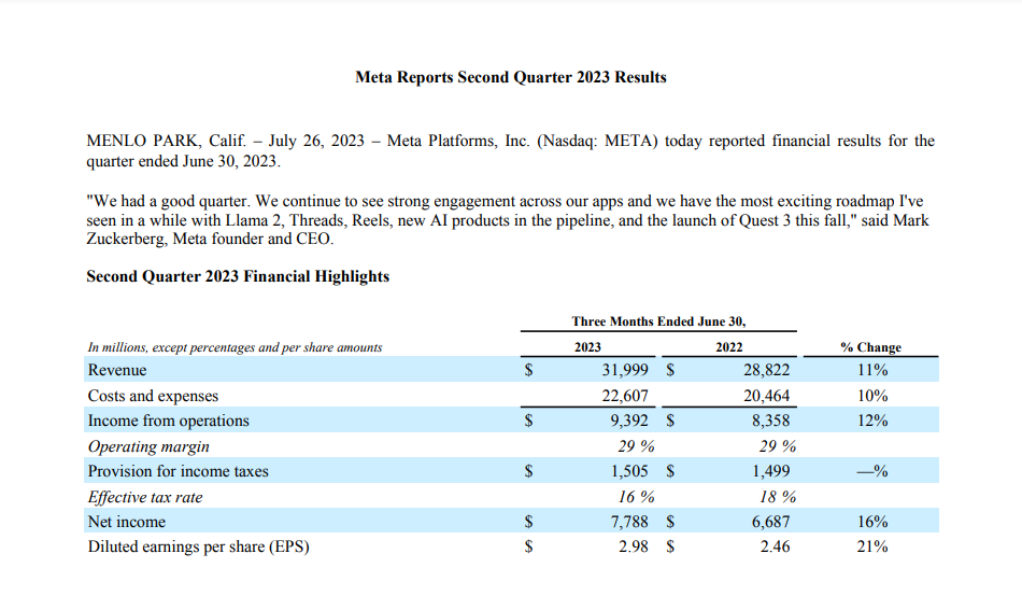Click the revenue value '28,822'
Image resolution: width=1022 pixels, height=594 pixels.
tap(766, 370)
